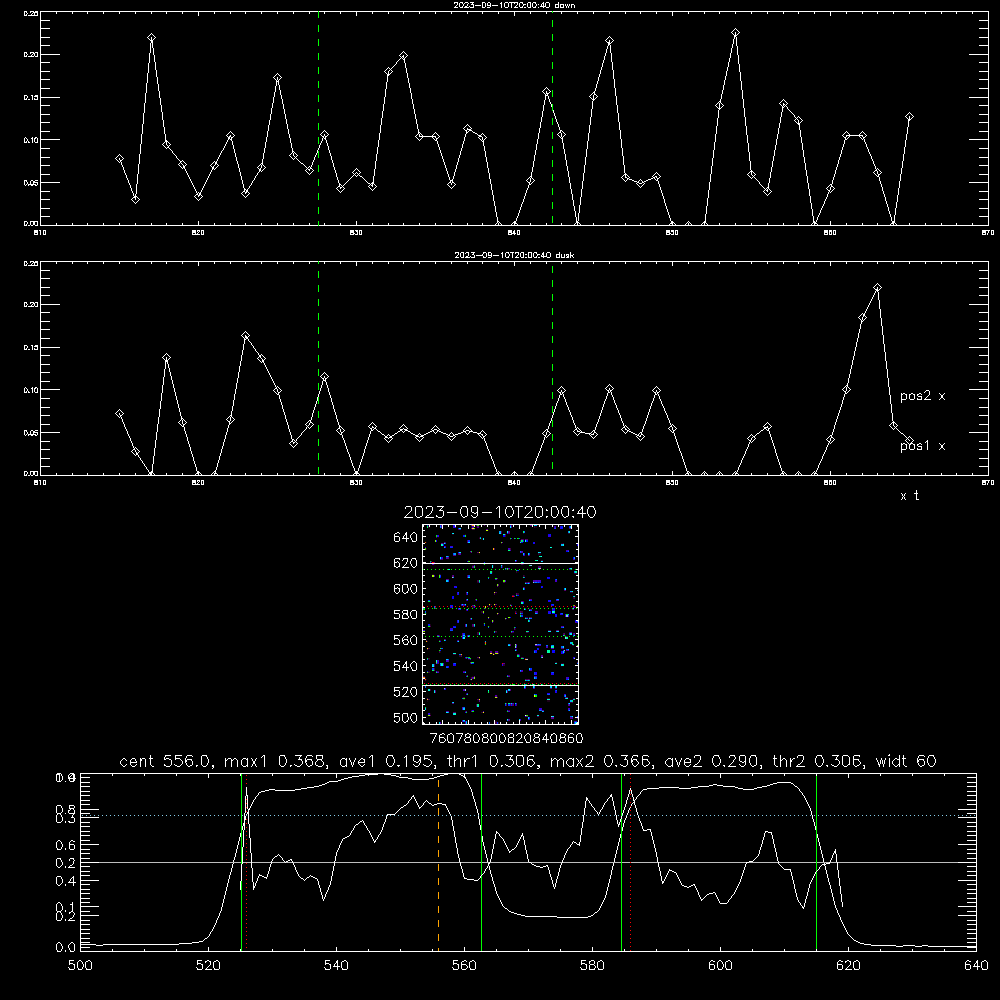This screenshot has width=1000, height=1000.
Task: Click the dawn plot diamond peak near 854
Action: click(x=735, y=33)
